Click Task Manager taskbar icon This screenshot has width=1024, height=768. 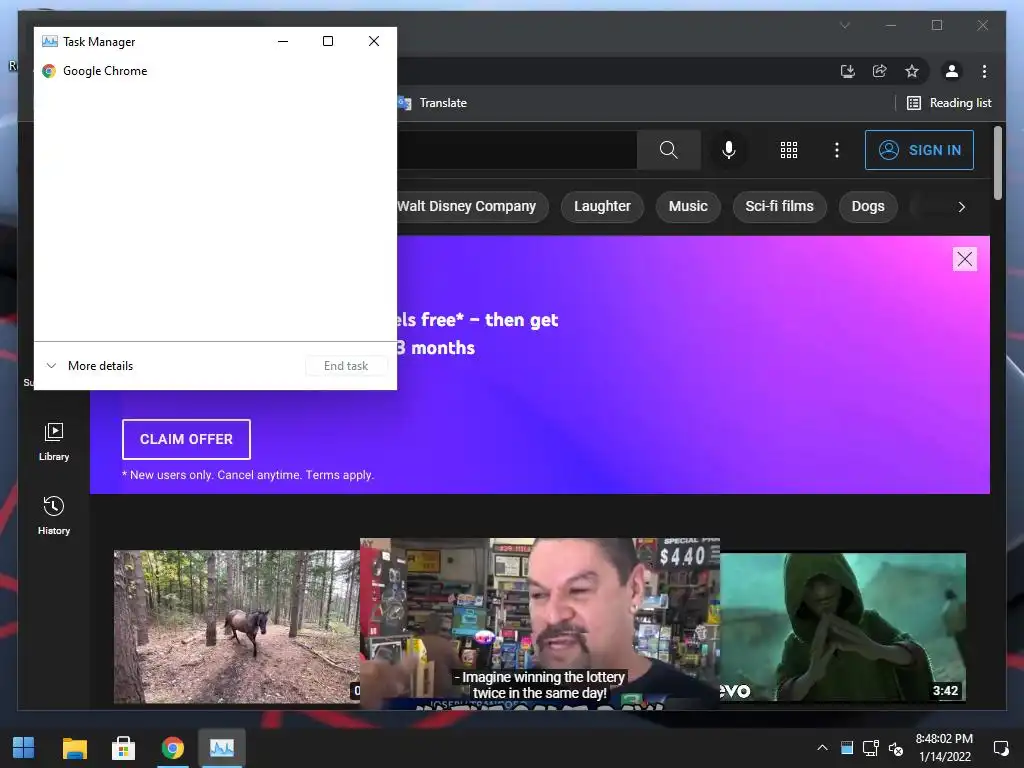tap(222, 748)
